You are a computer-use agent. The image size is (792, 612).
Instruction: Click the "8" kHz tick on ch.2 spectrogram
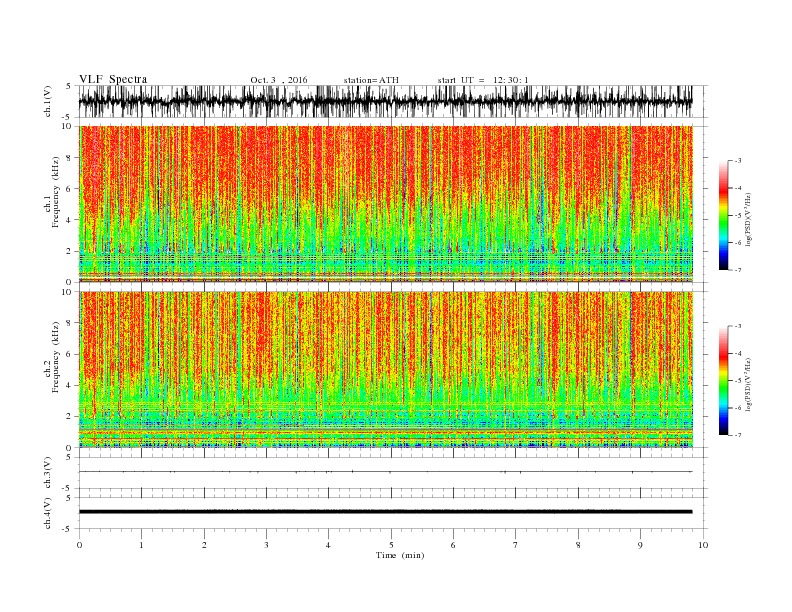click(70, 323)
